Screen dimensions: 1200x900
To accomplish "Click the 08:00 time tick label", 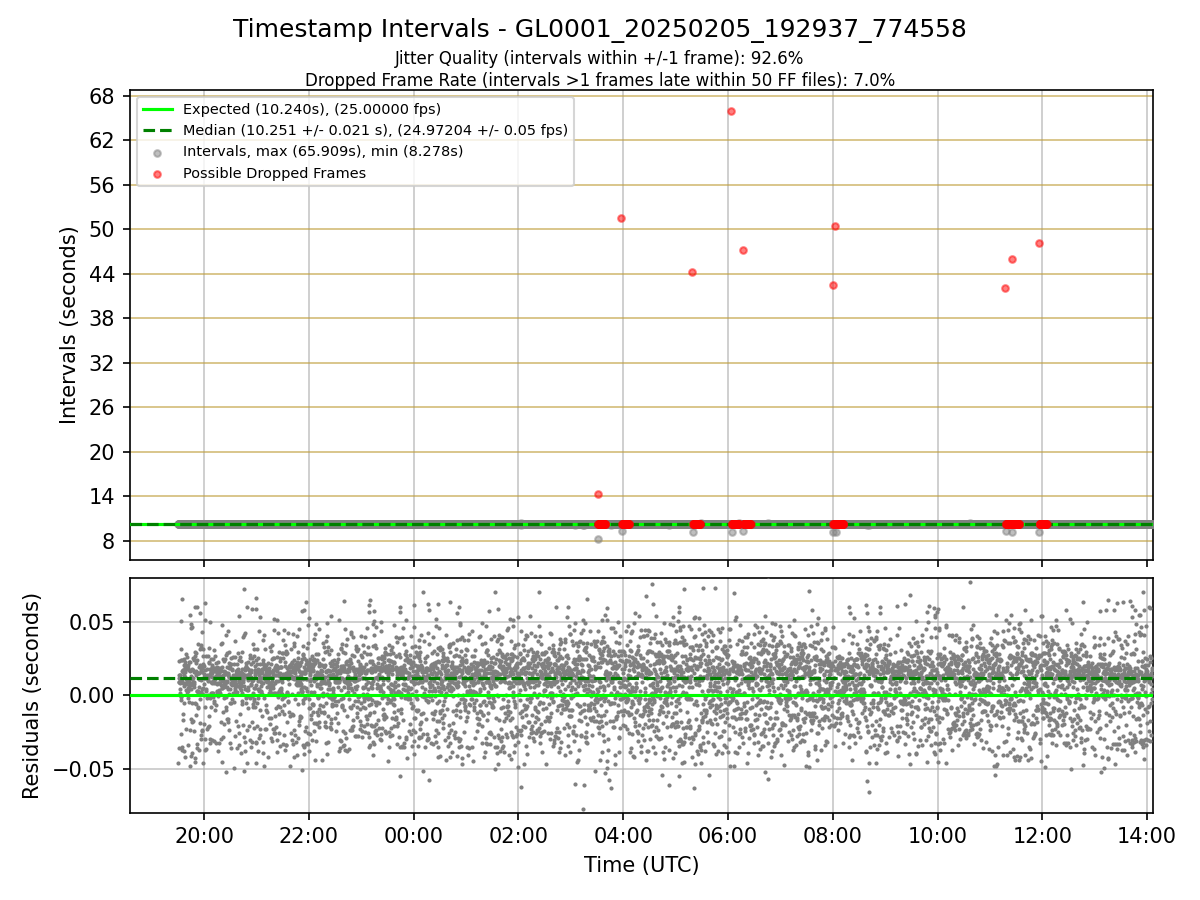I will [833, 833].
